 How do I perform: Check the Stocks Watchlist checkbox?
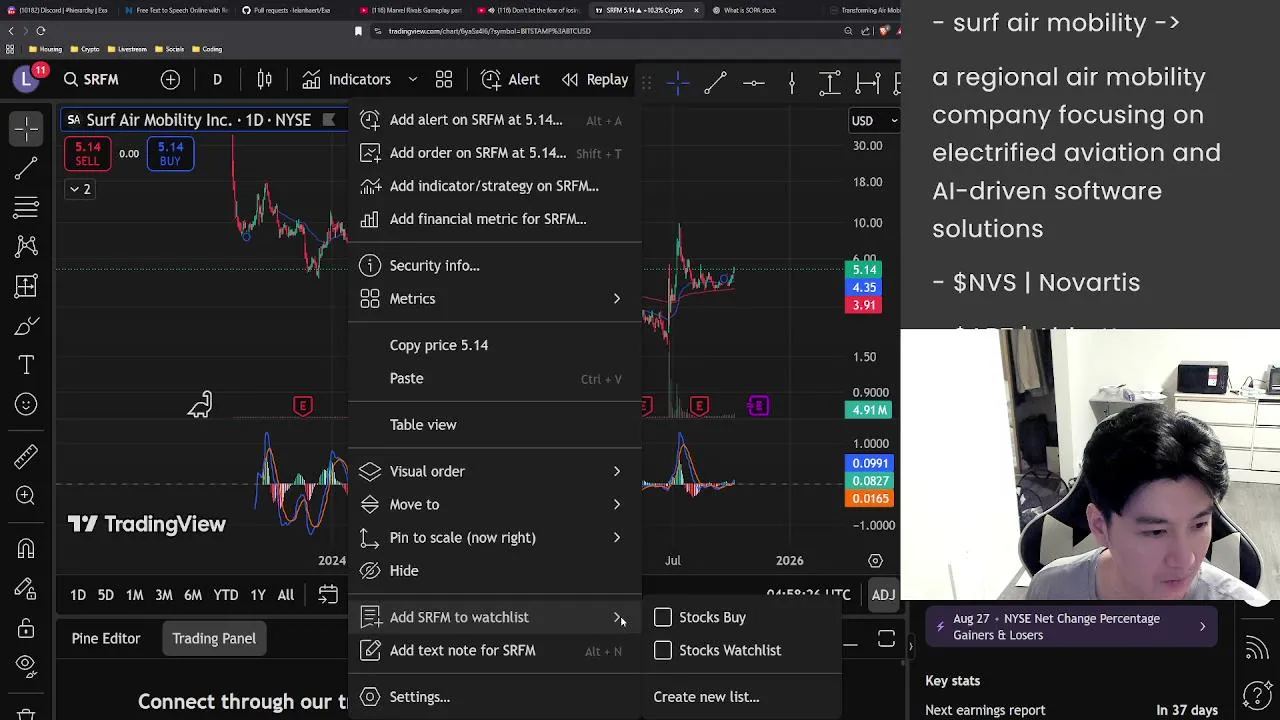[x=663, y=650]
